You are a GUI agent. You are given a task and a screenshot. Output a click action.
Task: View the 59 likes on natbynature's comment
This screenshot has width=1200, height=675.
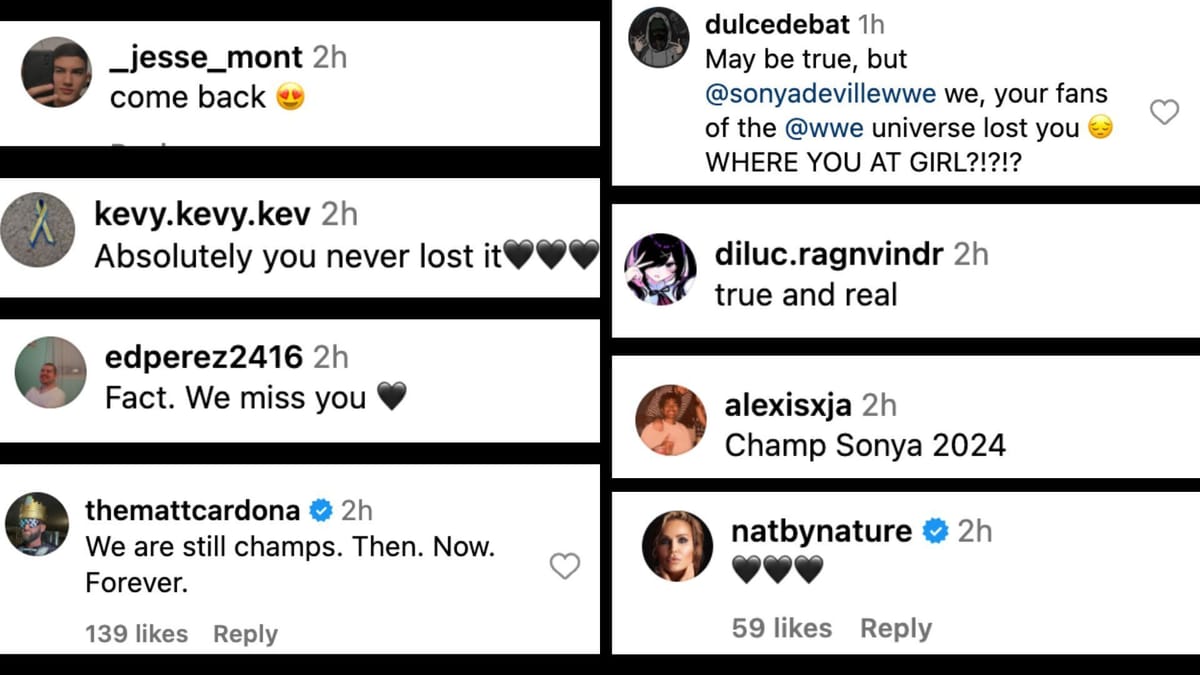click(x=780, y=628)
